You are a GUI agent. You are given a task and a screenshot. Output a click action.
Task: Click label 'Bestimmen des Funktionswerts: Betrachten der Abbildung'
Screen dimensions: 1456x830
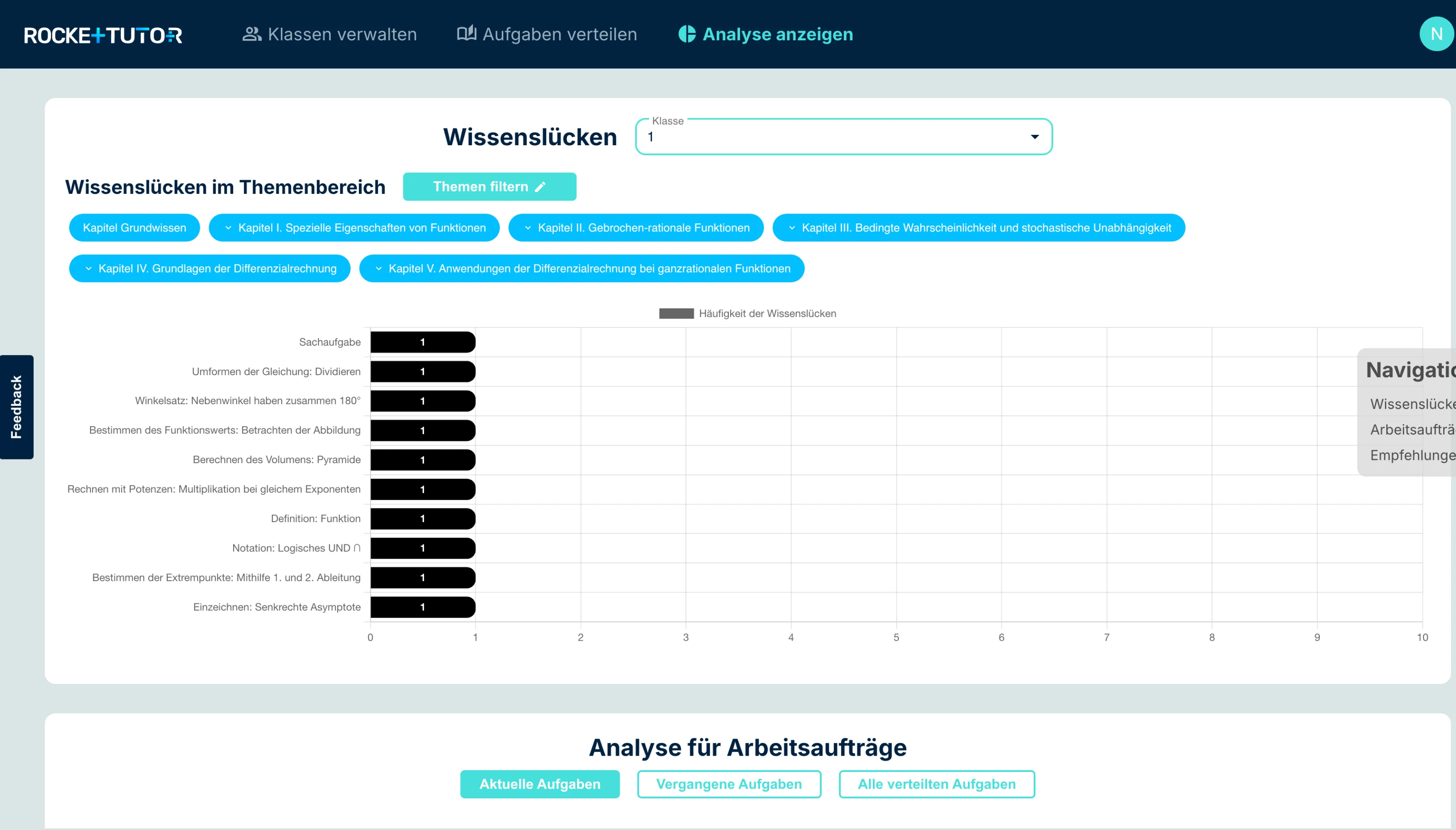point(224,430)
